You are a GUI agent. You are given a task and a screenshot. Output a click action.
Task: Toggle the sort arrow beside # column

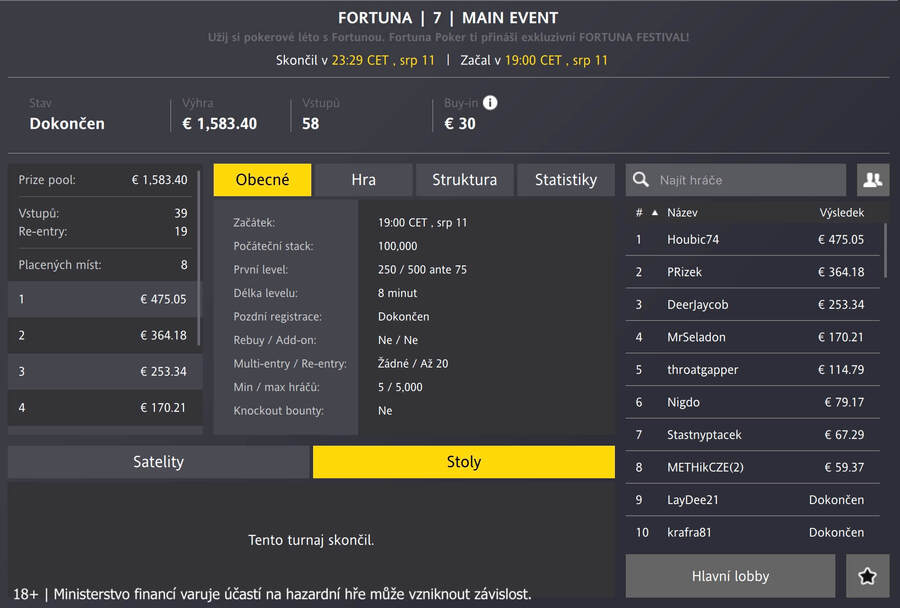pyautogui.click(x=655, y=213)
